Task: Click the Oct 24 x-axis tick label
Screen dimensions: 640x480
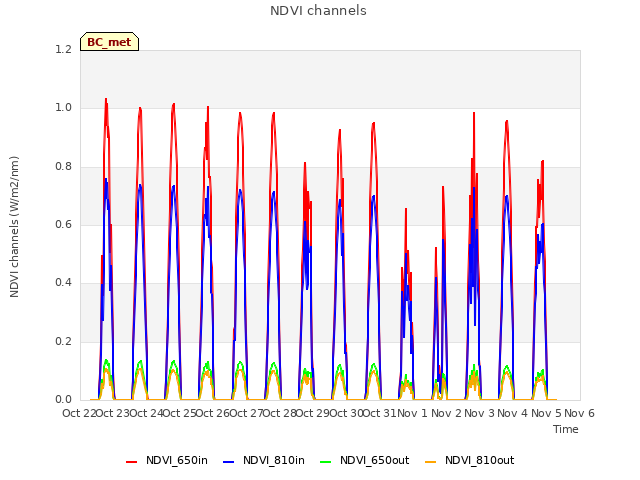Action: (146, 413)
